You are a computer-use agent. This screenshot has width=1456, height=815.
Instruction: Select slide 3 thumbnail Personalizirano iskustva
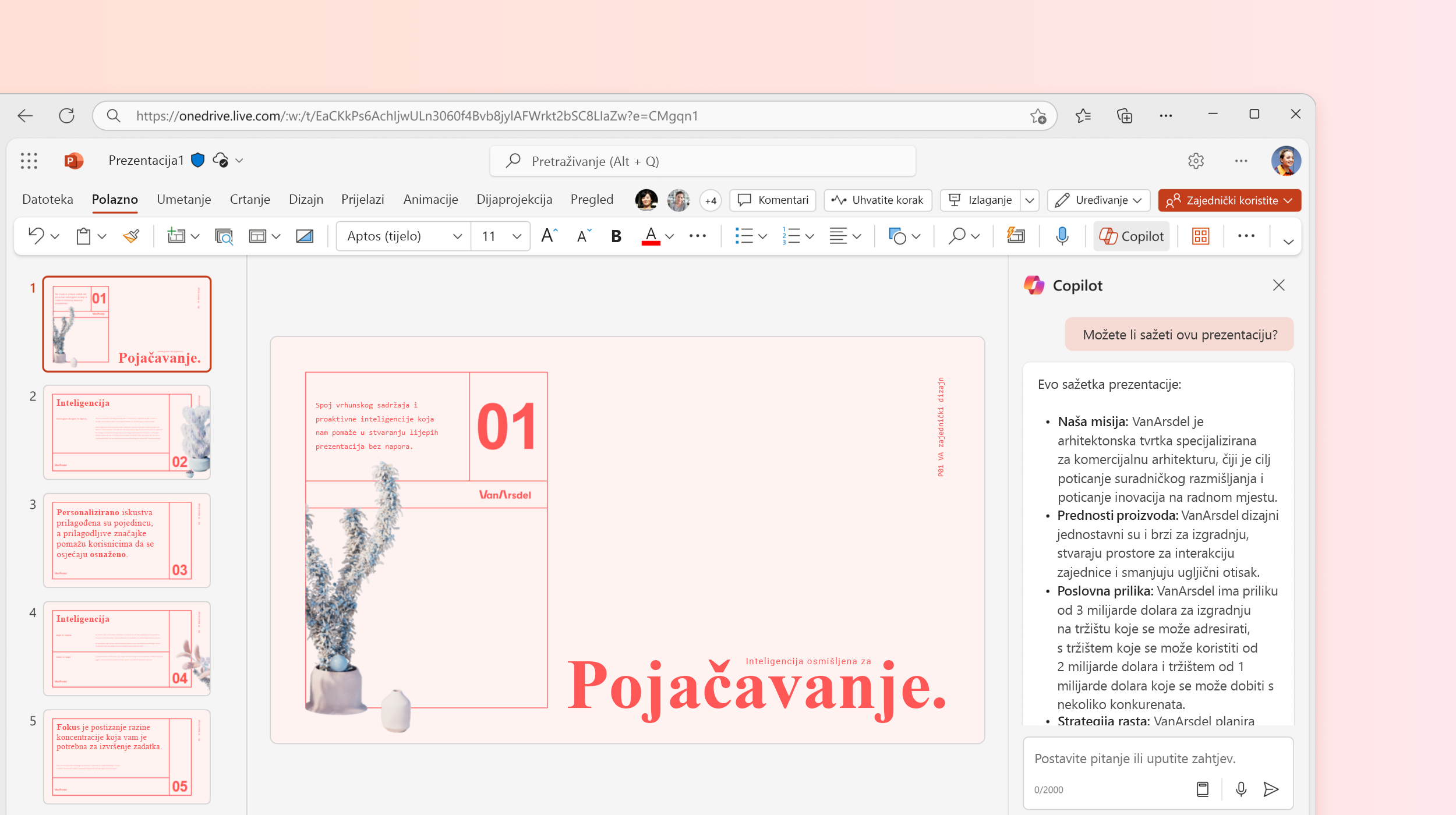(x=127, y=540)
